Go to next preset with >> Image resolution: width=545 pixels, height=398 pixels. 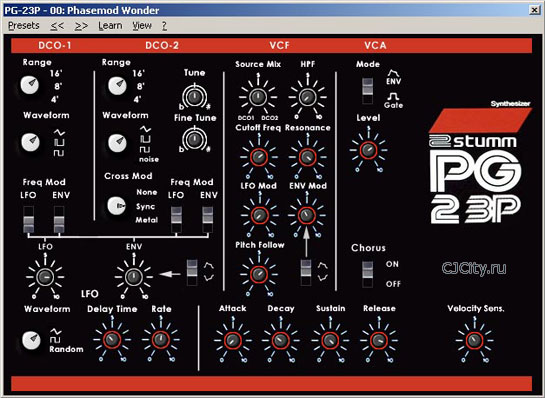(81, 26)
